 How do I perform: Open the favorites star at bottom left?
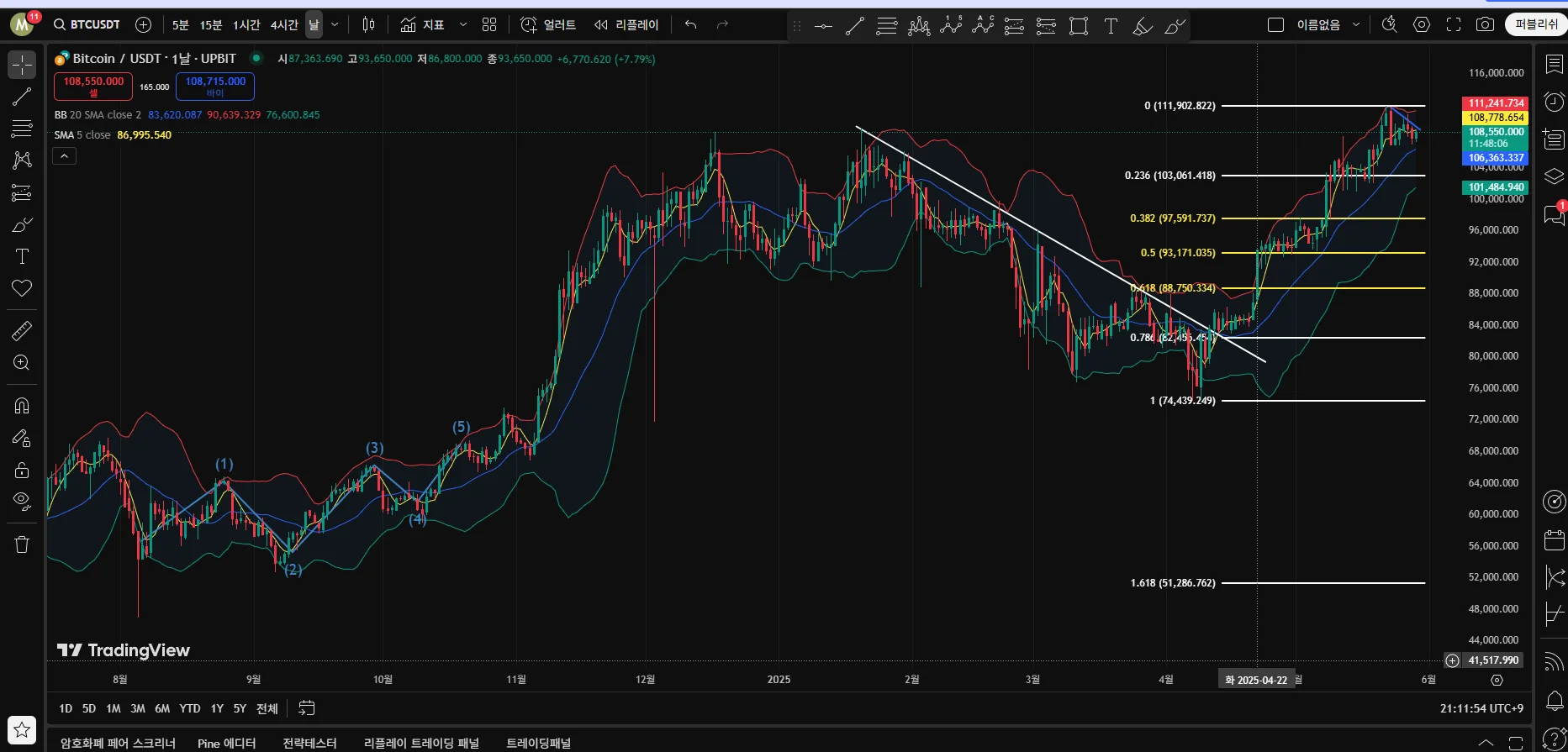pos(22,729)
